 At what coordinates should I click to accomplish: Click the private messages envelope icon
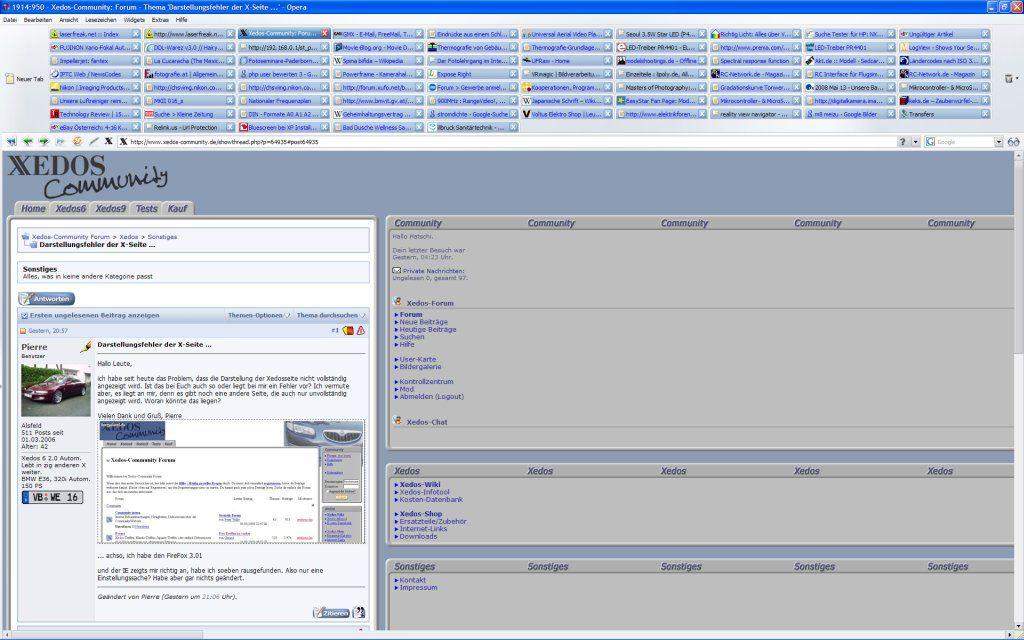point(397,270)
